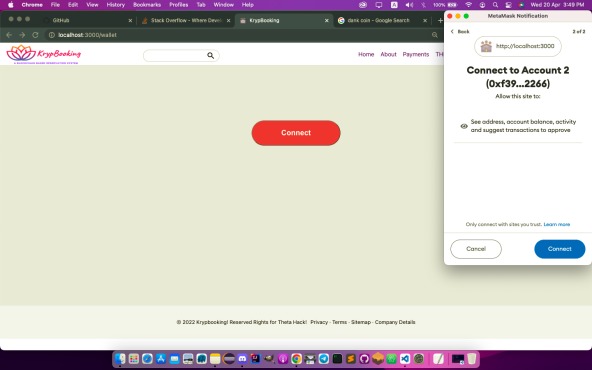Open the Company Details footer link
592x370 pixels.
click(395, 322)
